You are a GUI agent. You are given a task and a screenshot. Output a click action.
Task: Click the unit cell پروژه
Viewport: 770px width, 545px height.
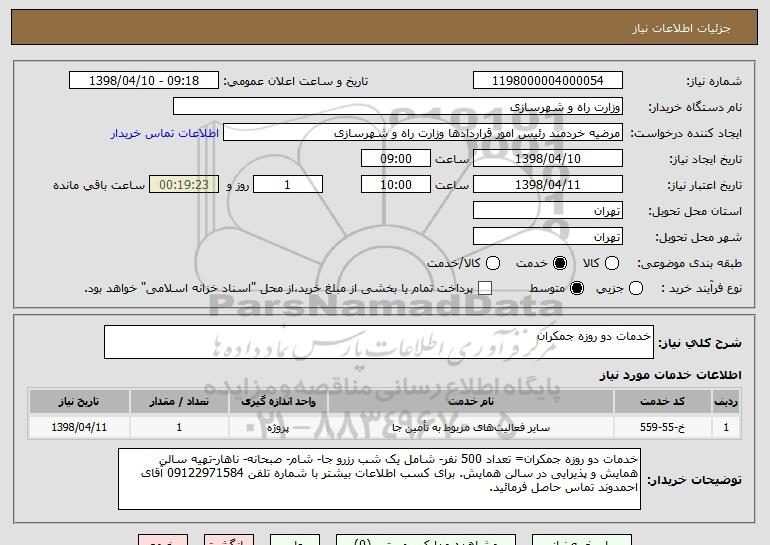pos(278,427)
